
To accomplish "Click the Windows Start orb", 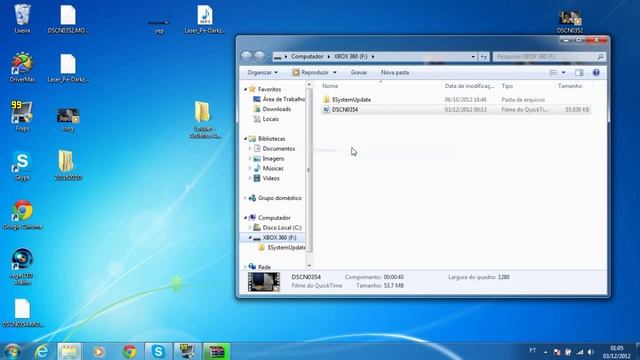I will pyautogui.click(x=12, y=351).
